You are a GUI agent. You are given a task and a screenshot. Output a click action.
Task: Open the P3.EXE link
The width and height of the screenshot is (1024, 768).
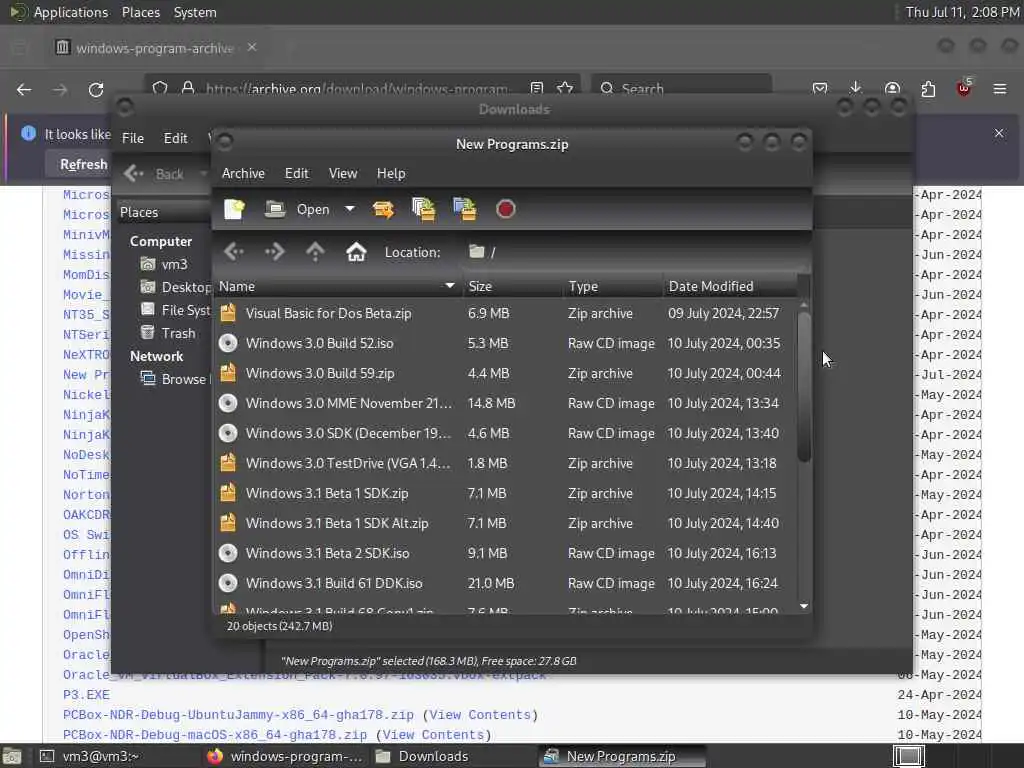point(86,695)
